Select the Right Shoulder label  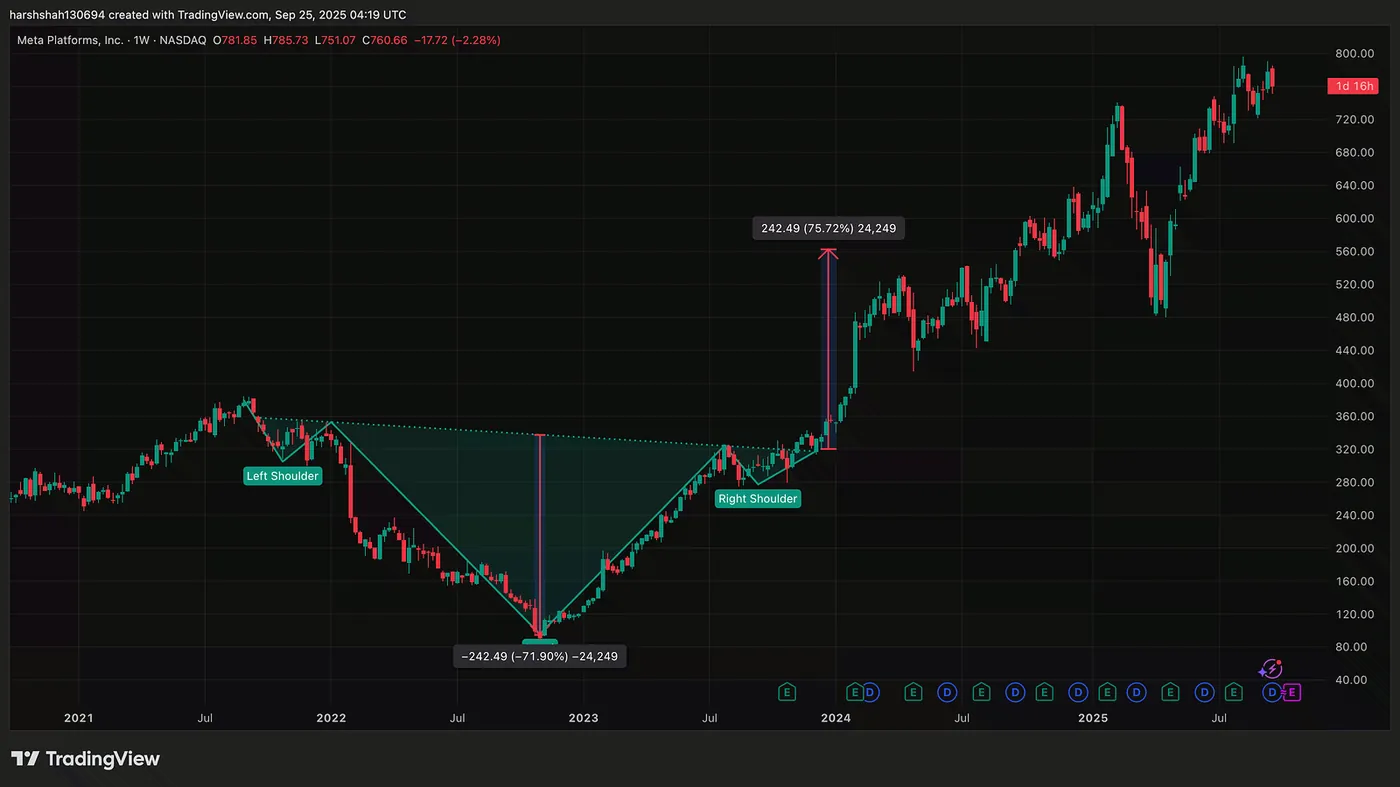[x=758, y=498]
